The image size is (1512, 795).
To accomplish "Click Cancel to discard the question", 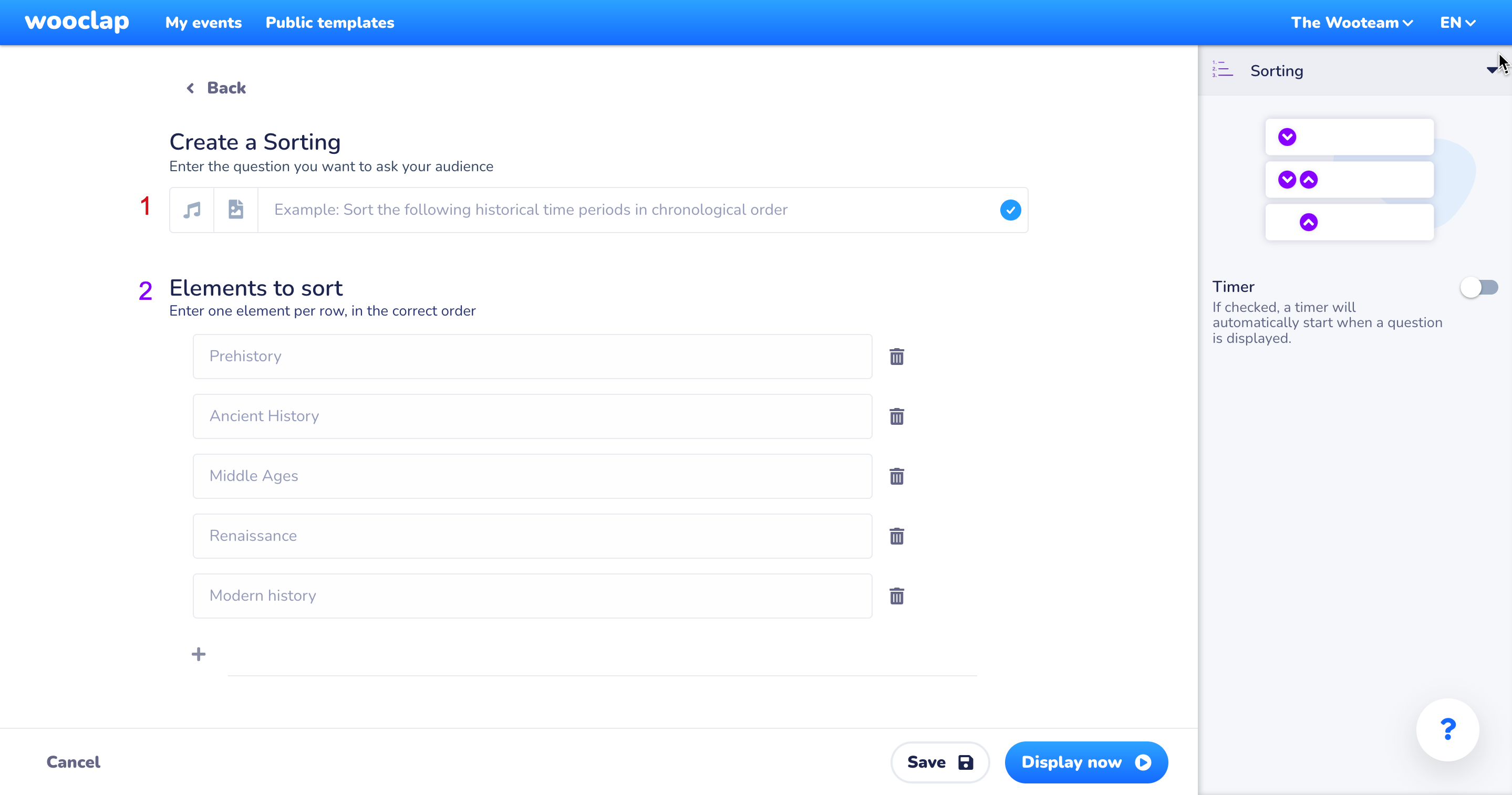I will click(x=73, y=761).
